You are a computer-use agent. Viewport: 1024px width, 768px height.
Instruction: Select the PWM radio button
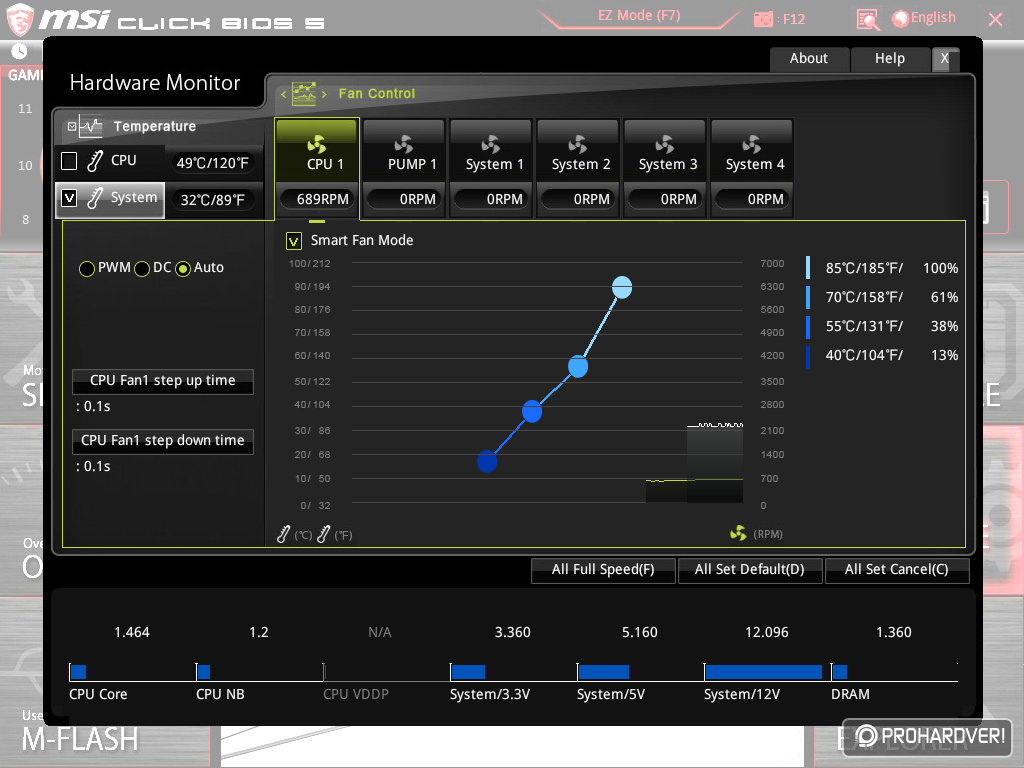click(87, 268)
